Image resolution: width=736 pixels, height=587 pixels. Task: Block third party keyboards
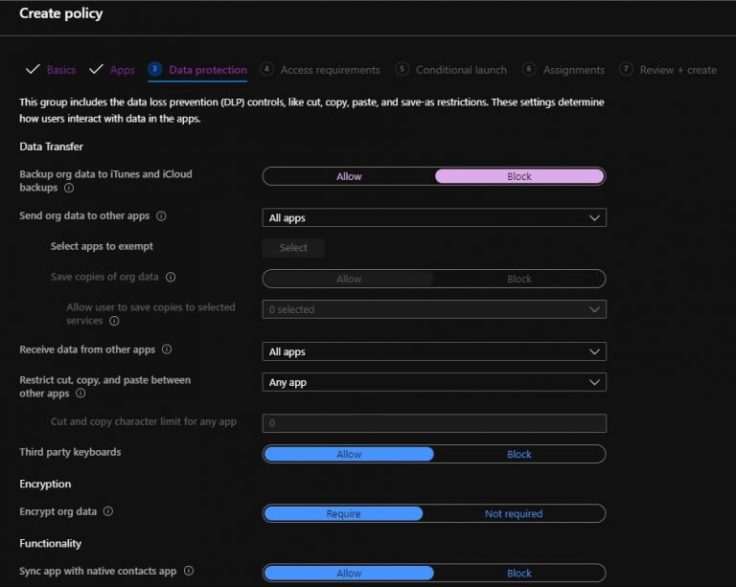click(519, 454)
